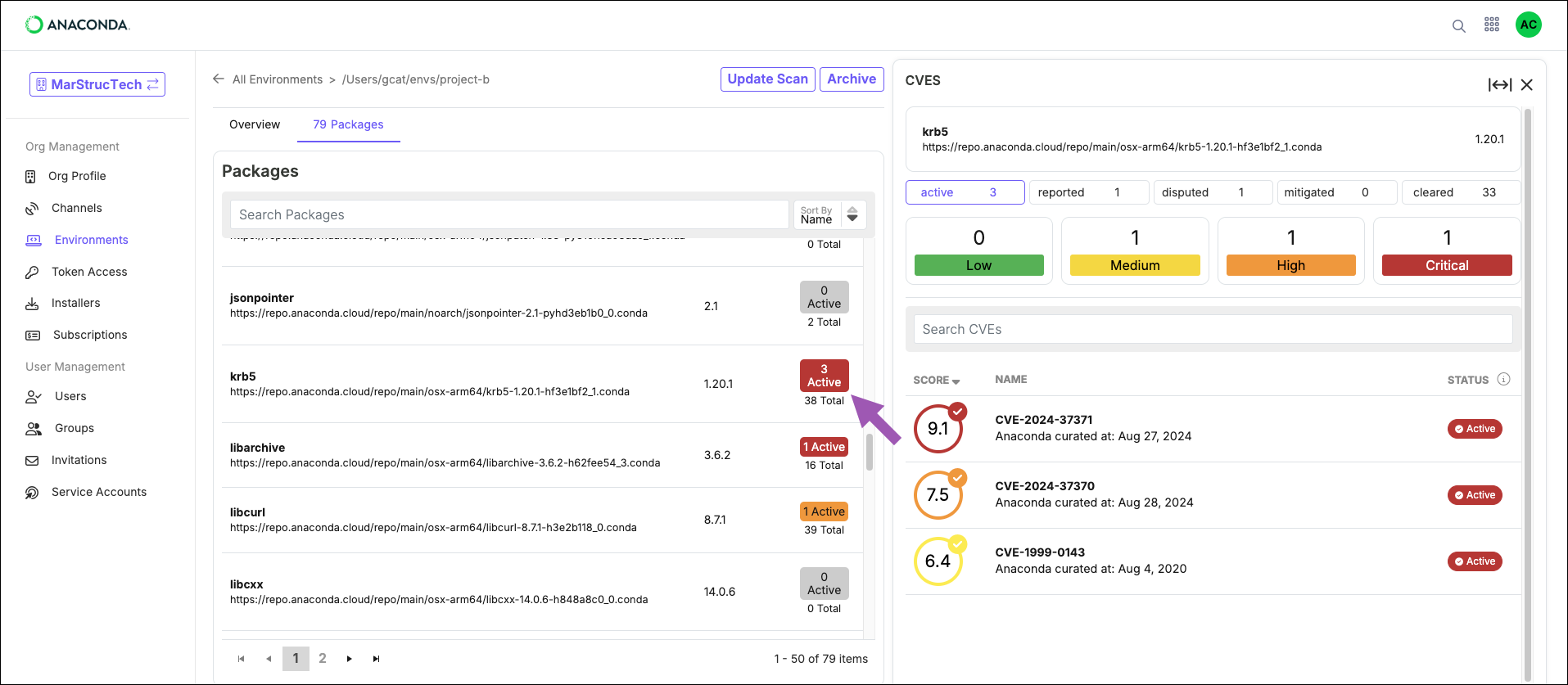Click the STATUS info icon
Screen dimensions: 1568x685
click(1503, 379)
